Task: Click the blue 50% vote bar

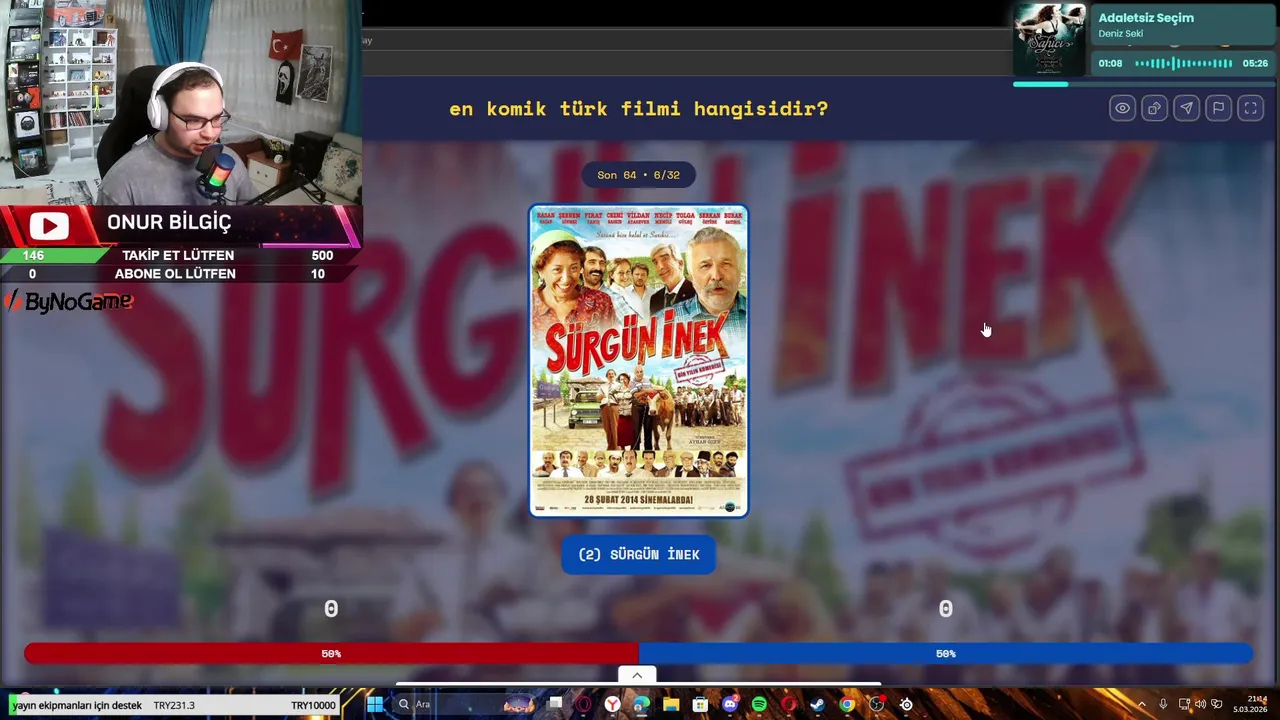Action: [945, 653]
